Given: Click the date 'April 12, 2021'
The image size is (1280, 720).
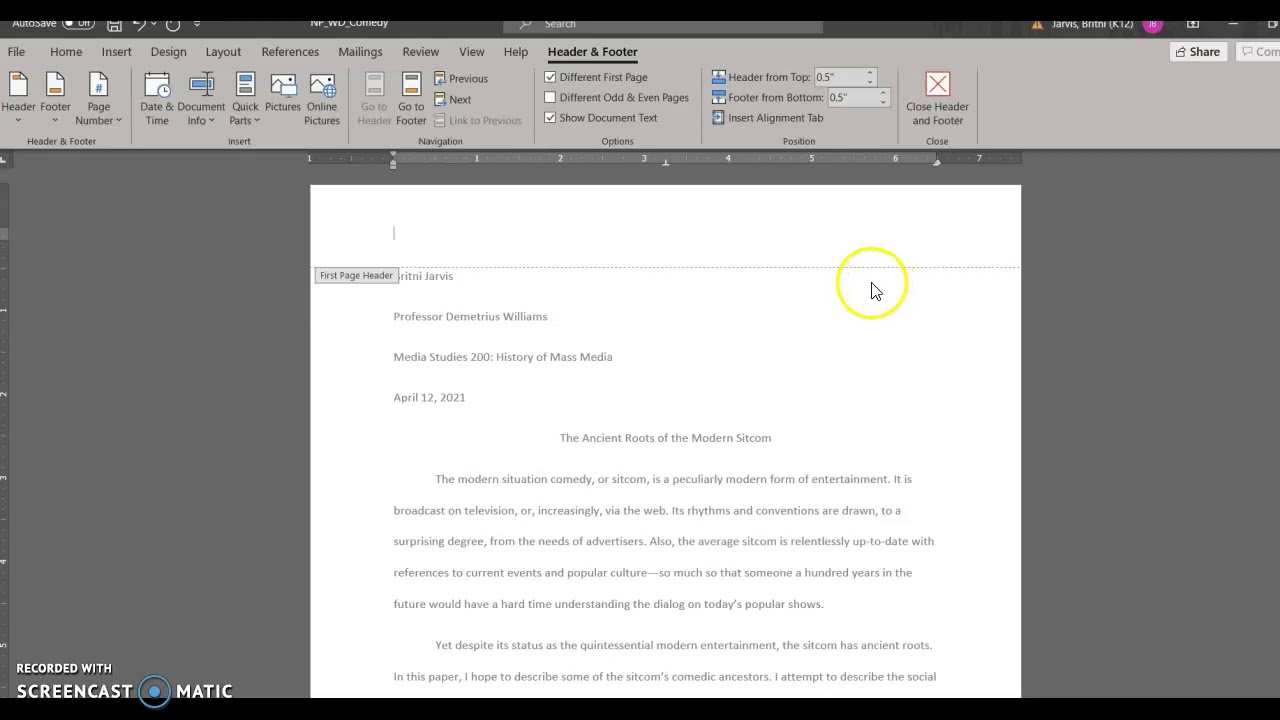Looking at the screenshot, I should pos(429,397).
